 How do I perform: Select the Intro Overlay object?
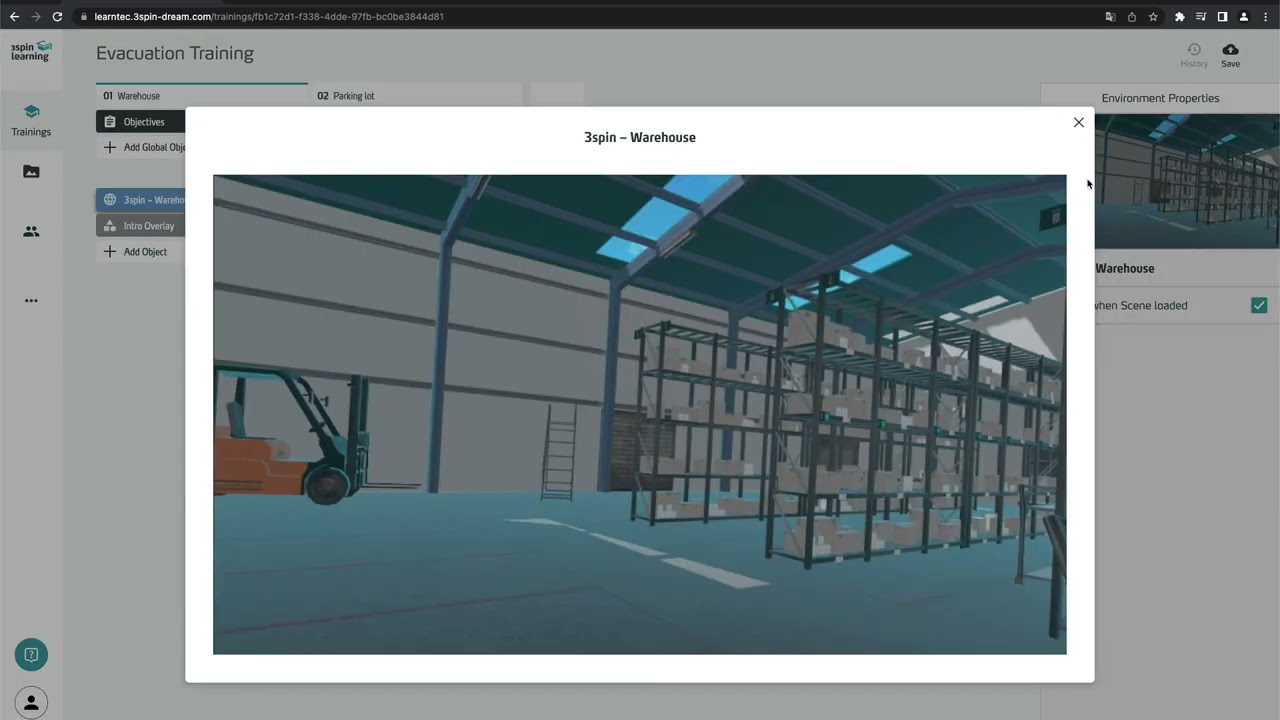pos(141,226)
